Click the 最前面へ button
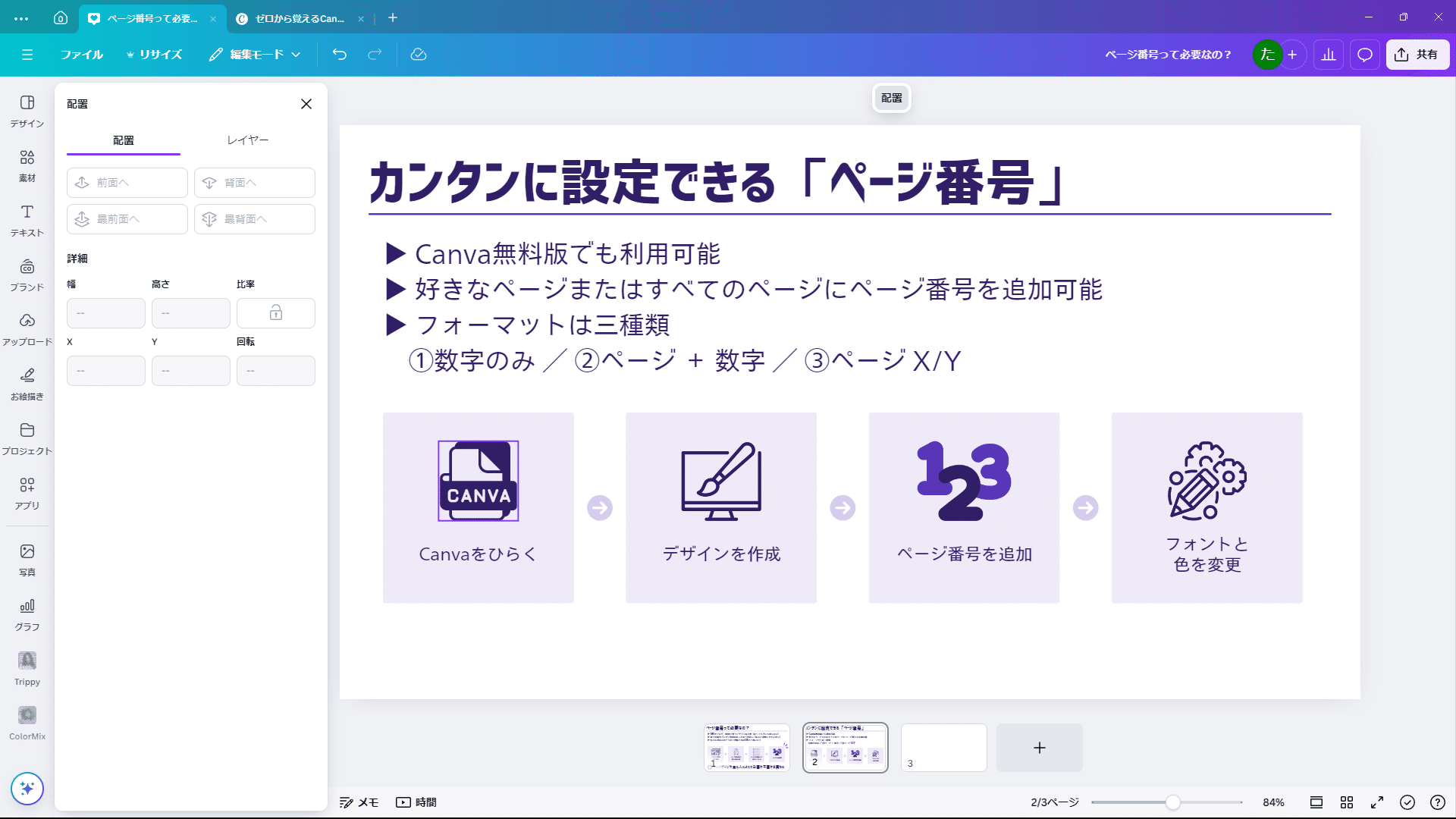1456x819 pixels. click(x=127, y=219)
